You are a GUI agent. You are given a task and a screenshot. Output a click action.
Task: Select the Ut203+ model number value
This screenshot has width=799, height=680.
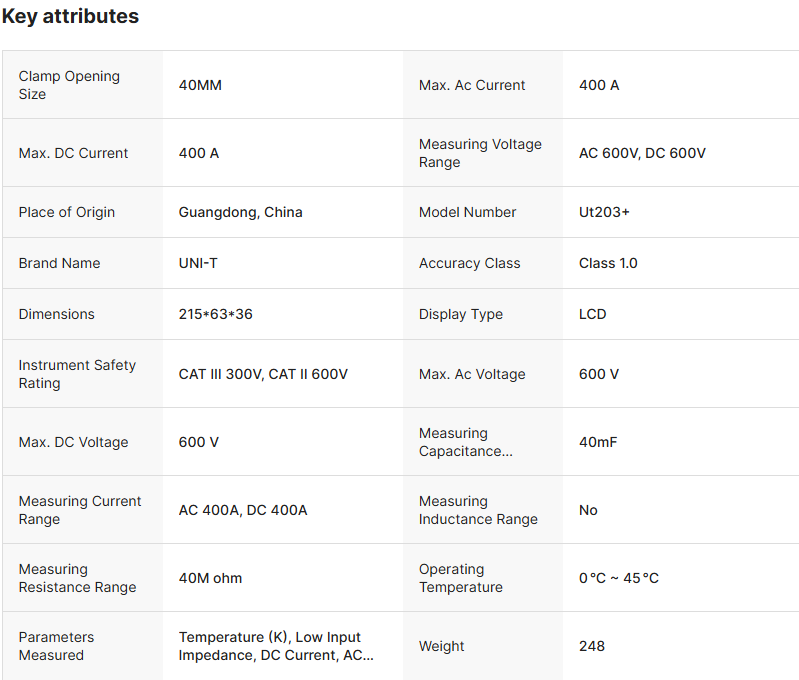coord(604,212)
